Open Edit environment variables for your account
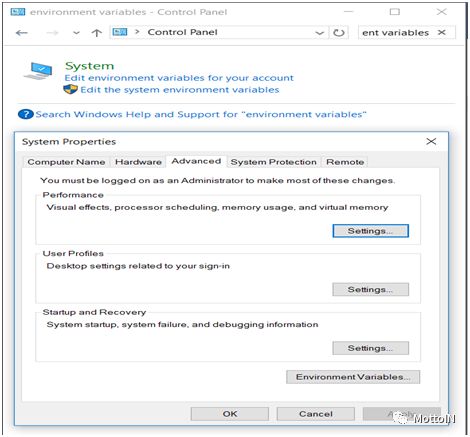This screenshot has height=437, width=470. coord(179,78)
